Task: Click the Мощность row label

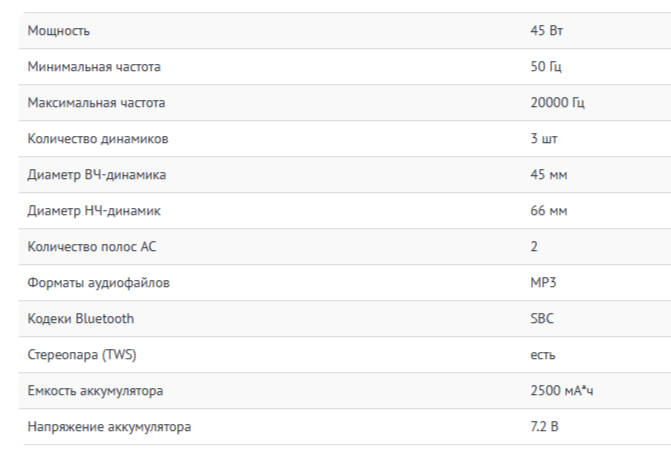Action: [59, 31]
